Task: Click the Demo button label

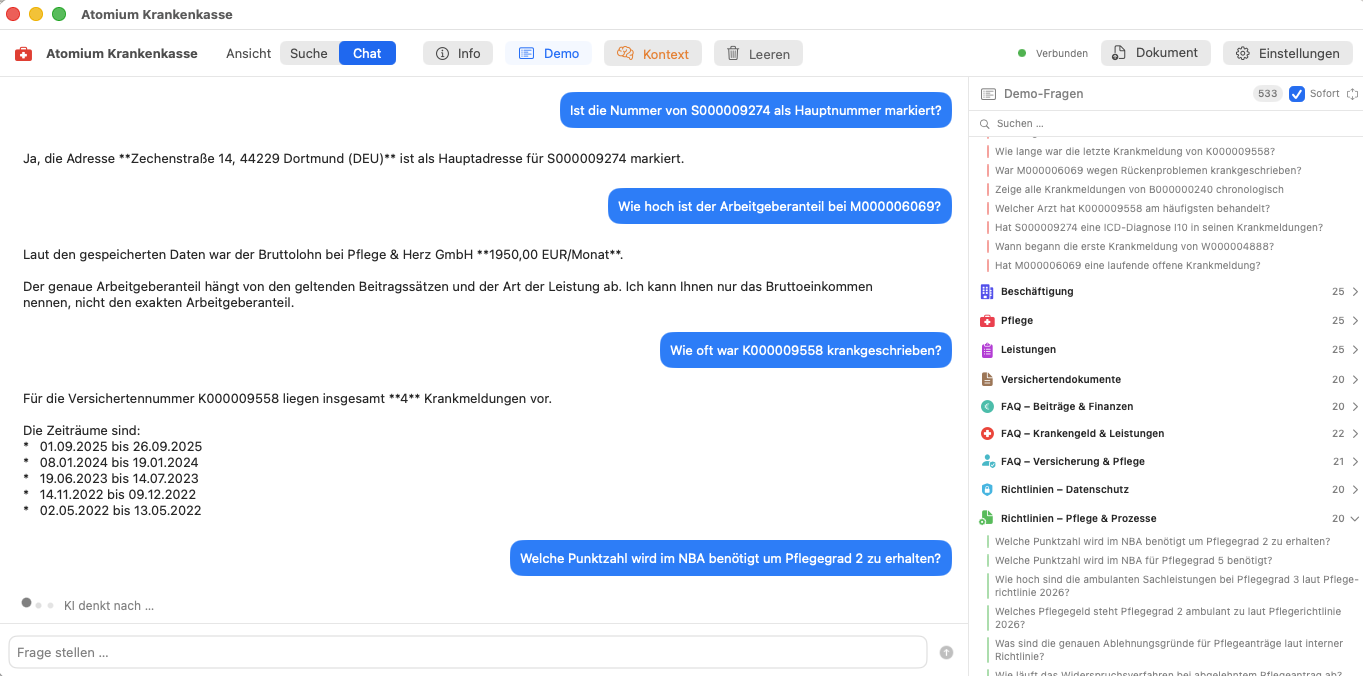Action: (x=562, y=54)
